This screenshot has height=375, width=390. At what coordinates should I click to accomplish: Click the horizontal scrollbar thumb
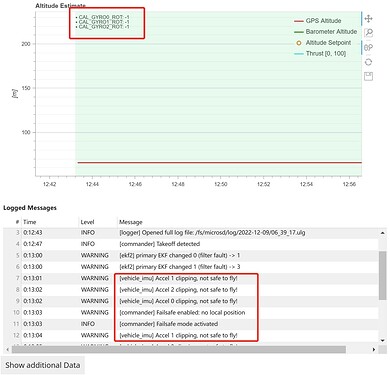pos(179,349)
